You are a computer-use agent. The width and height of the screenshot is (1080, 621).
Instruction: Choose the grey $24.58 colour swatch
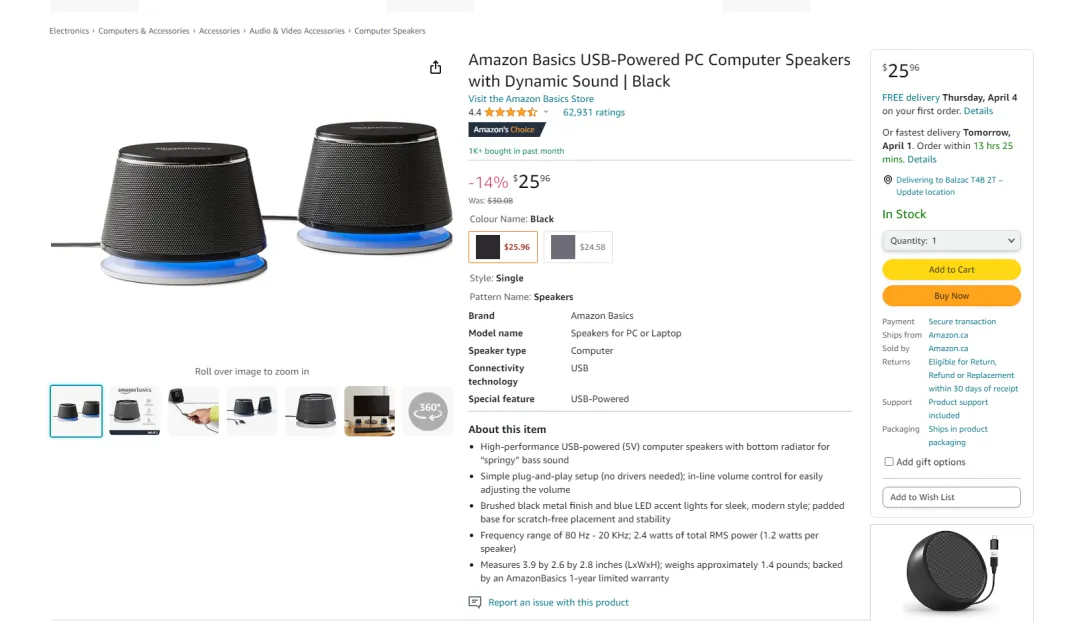pyautogui.click(x=578, y=247)
